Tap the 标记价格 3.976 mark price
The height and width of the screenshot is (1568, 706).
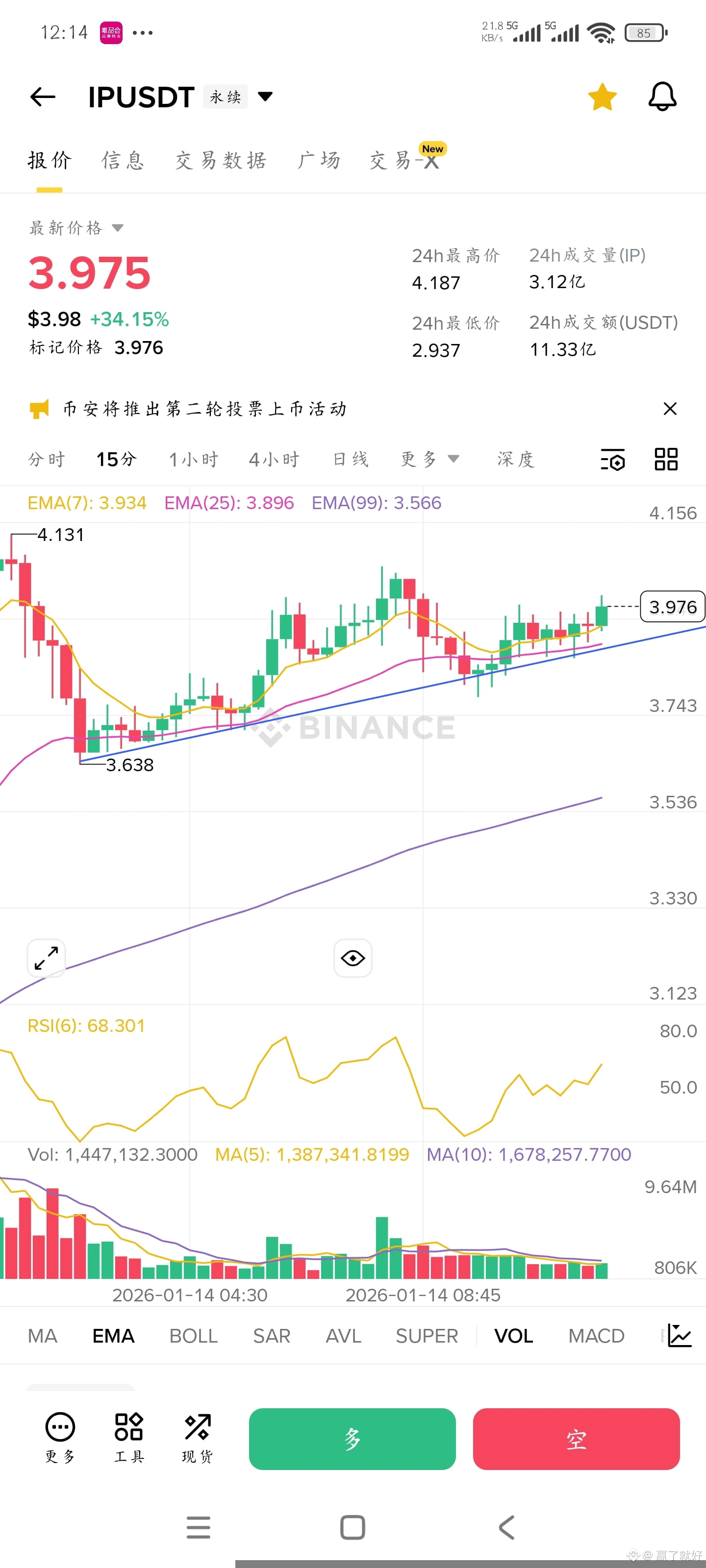[x=96, y=347]
